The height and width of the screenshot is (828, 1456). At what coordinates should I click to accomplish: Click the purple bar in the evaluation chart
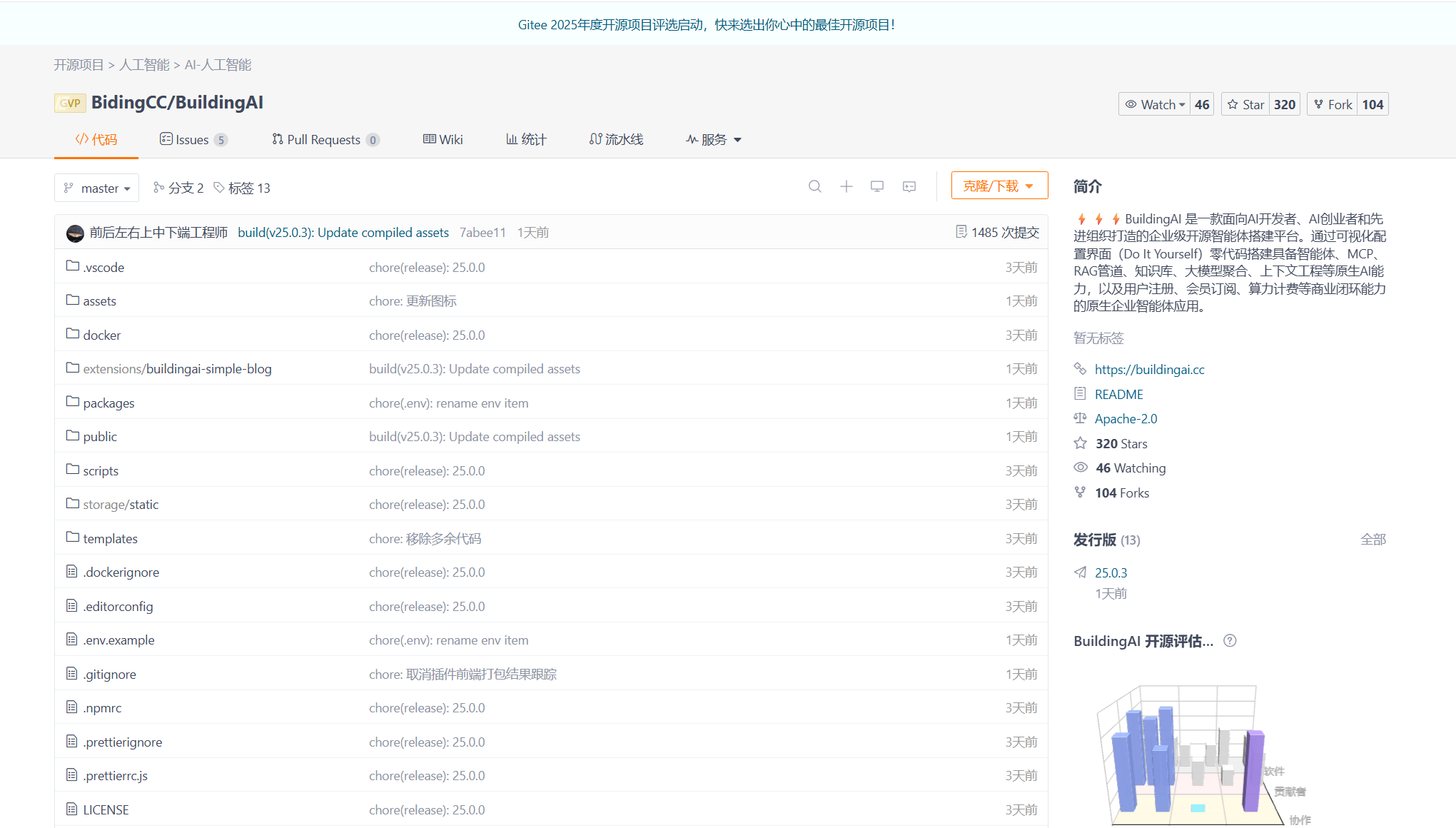click(x=1253, y=771)
